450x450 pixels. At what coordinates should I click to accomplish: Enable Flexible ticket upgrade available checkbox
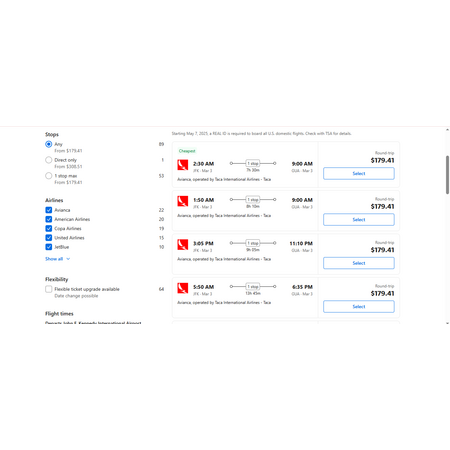tap(49, 289)
